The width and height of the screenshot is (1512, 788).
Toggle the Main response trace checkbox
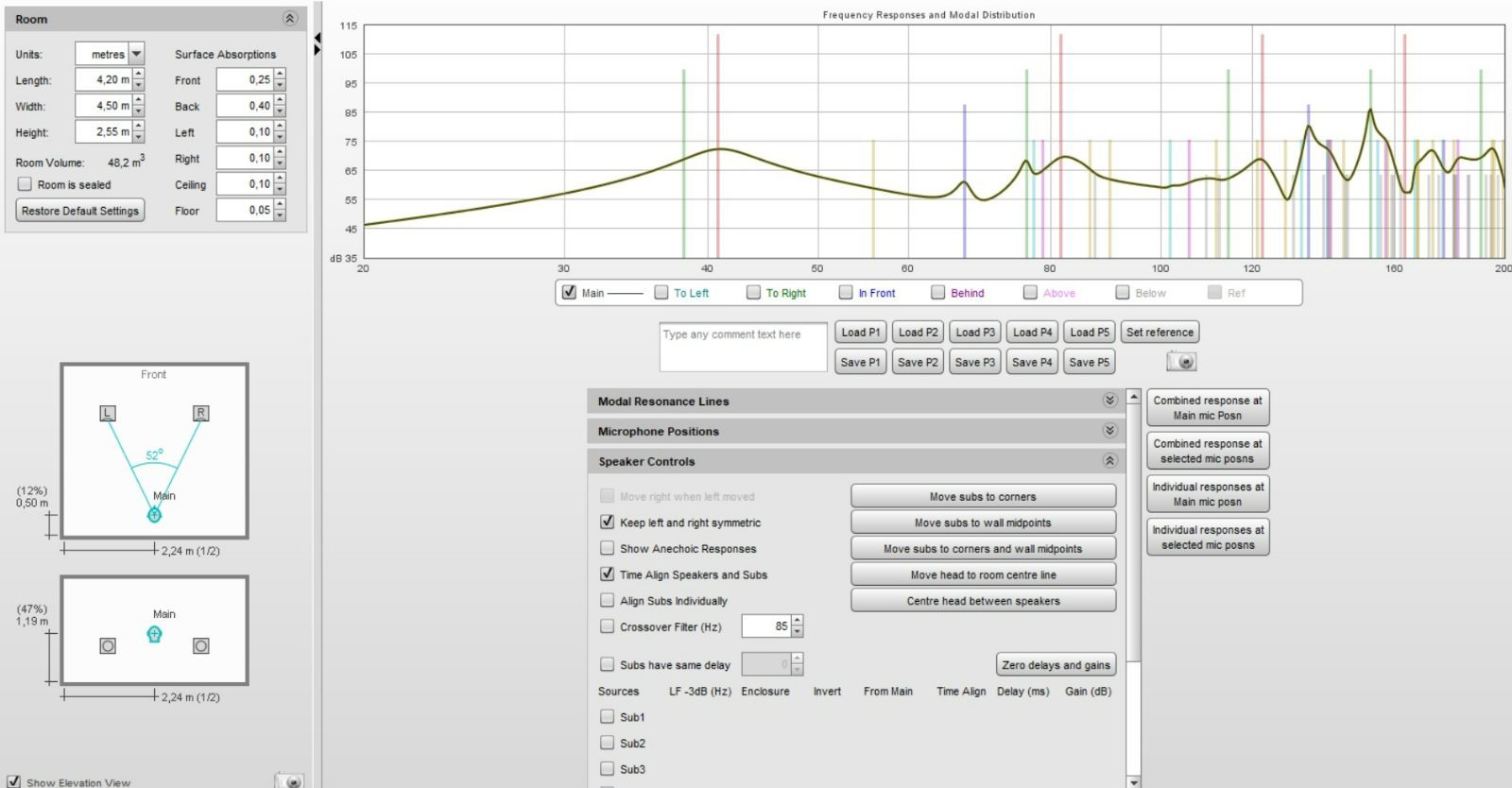pyautogui.click(x=569, y=292)
